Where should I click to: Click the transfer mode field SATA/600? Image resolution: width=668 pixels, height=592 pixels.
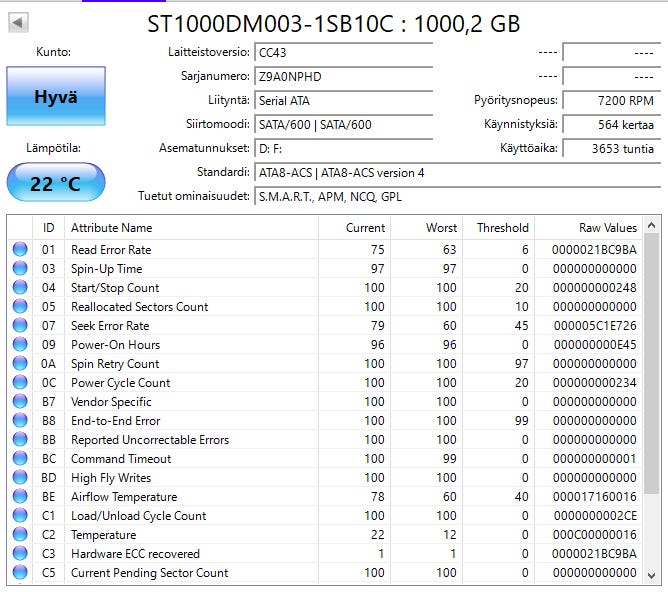tap(342, 124)
